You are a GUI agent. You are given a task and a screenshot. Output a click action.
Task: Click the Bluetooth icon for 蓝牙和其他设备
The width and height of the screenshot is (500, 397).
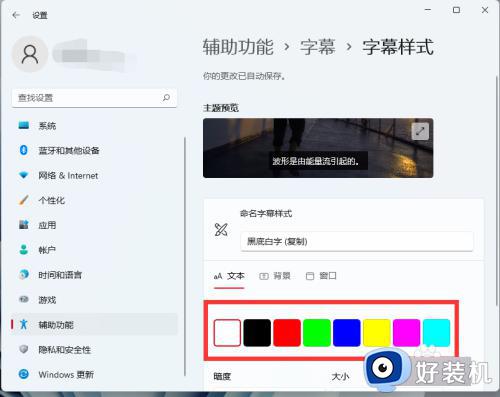coord(23,150)
